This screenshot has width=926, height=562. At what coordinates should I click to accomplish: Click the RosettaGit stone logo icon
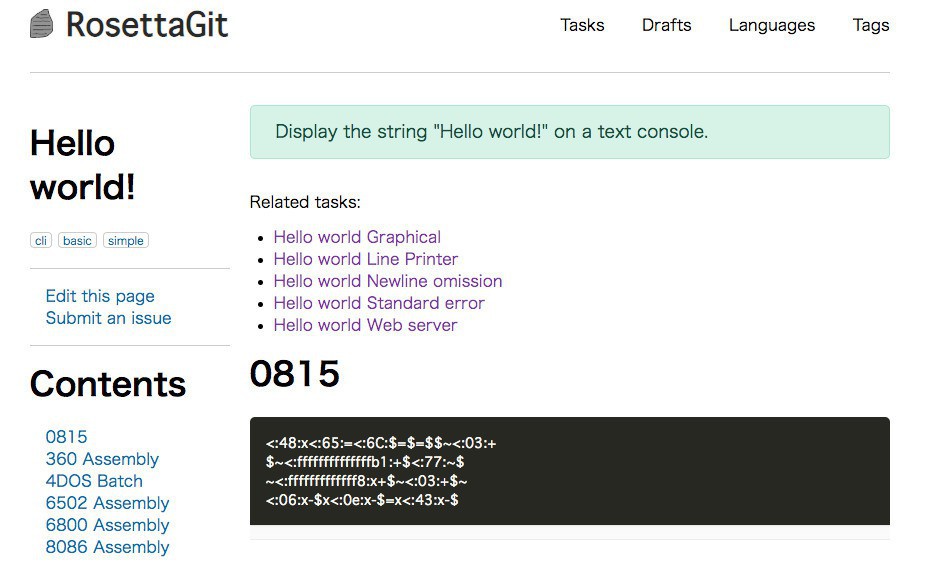[42, 24]
